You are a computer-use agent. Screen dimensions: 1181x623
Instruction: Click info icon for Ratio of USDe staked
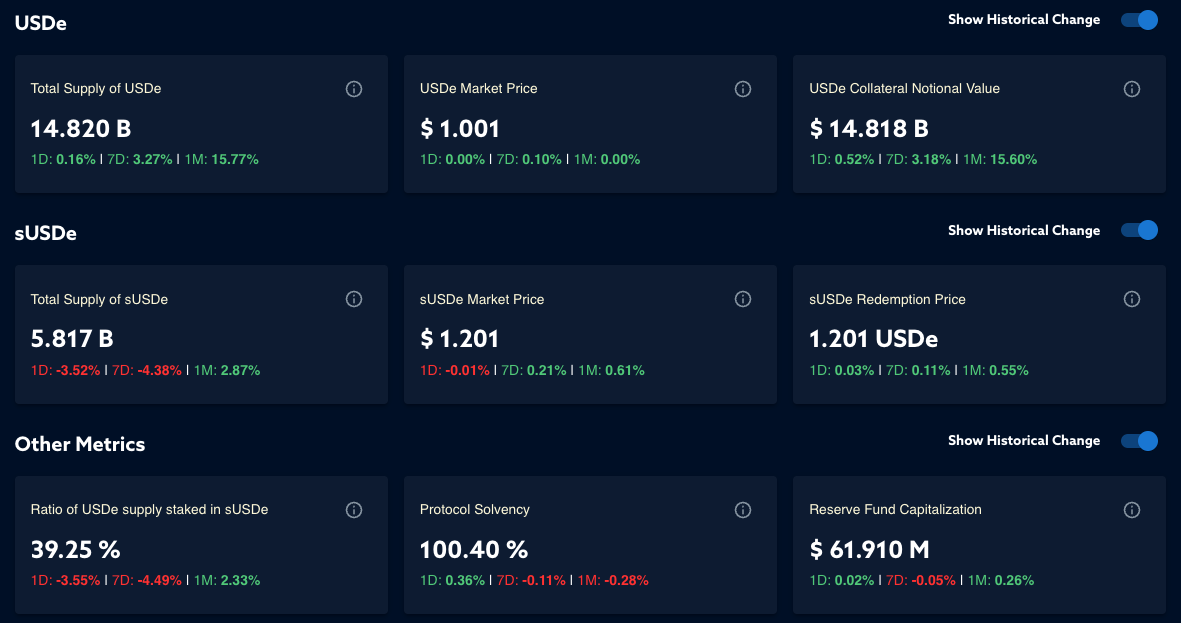pyautogui.click(x=354, y=510)
